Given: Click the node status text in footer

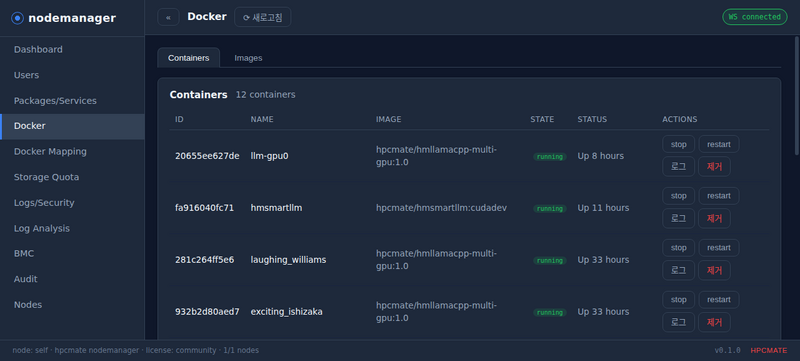Looking at the screenshot, I should (135, 350).
